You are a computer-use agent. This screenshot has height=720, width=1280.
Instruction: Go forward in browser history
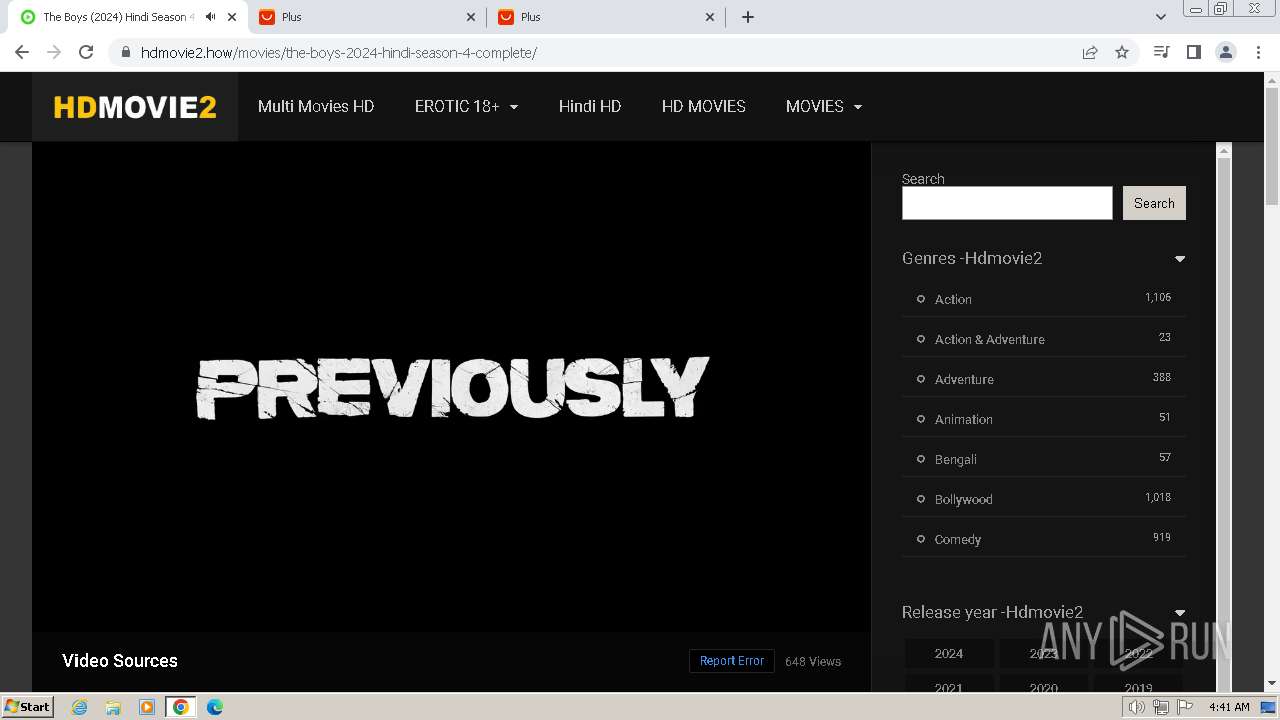coord(54,52)
